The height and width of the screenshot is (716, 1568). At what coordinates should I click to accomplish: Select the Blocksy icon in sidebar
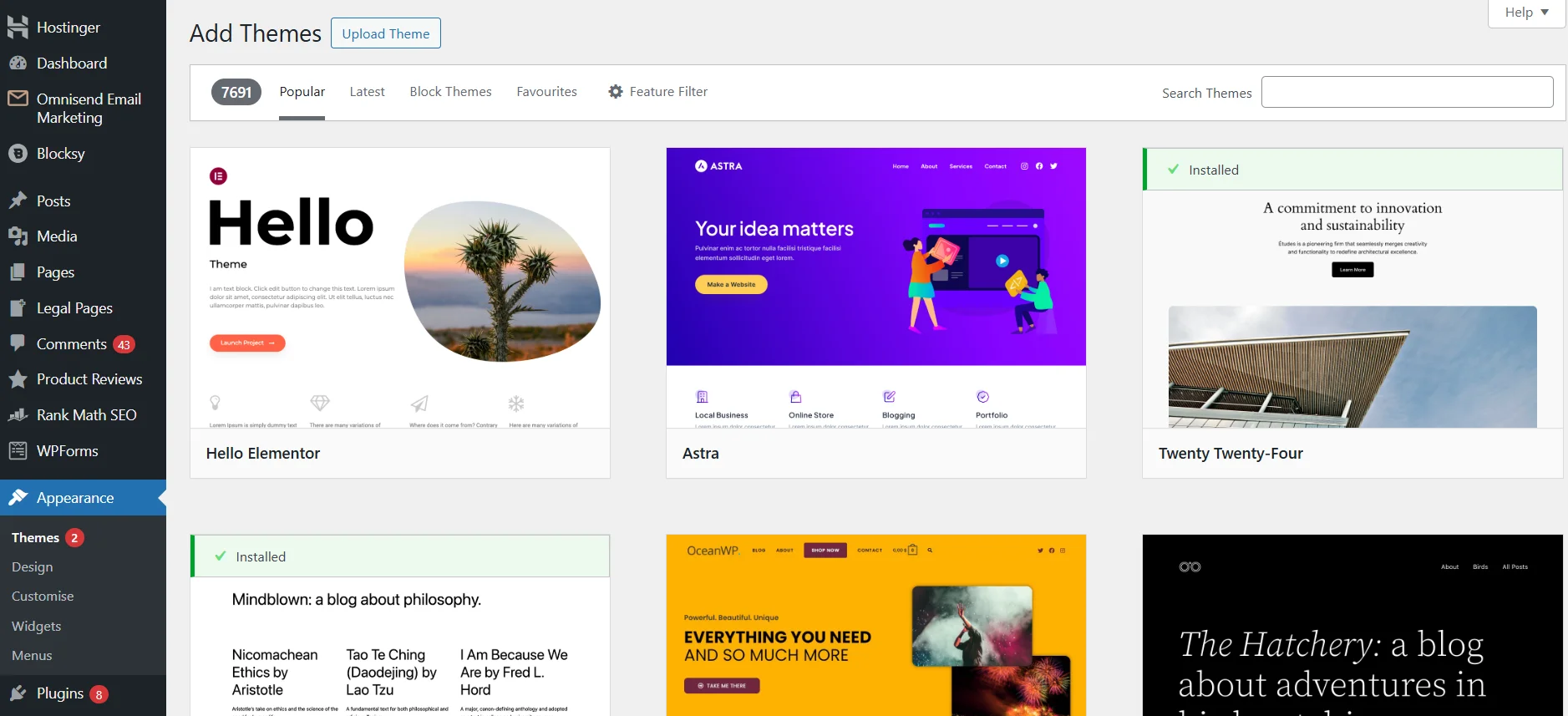(x=18, y=154)
